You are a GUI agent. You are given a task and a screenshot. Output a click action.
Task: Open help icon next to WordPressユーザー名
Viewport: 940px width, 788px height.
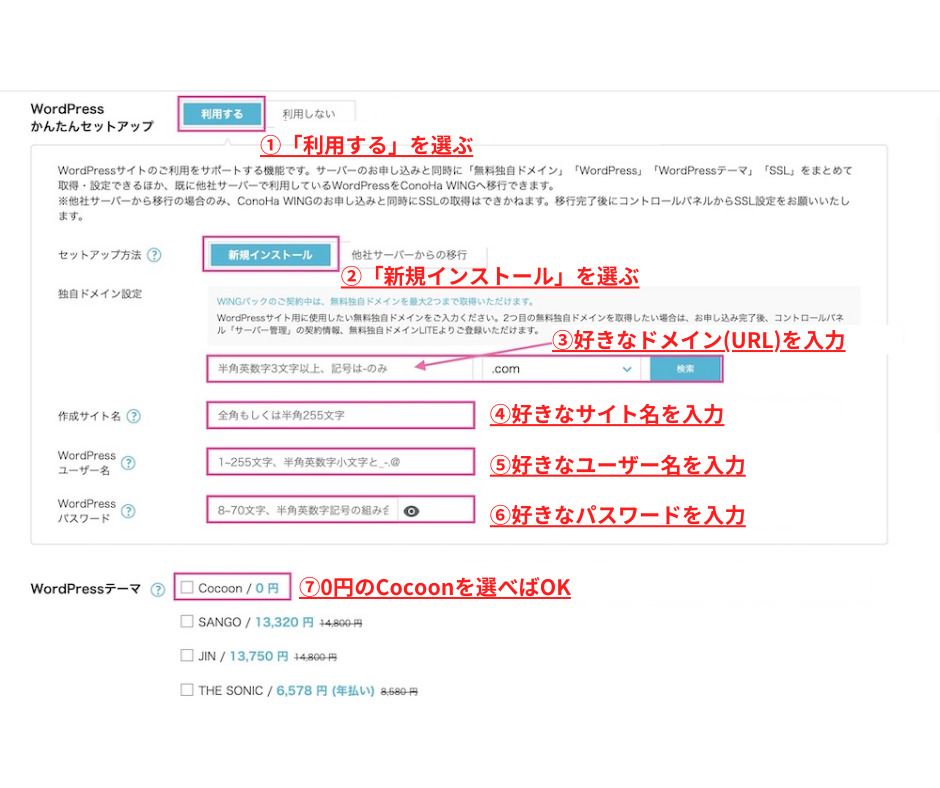tap(128, 463)
